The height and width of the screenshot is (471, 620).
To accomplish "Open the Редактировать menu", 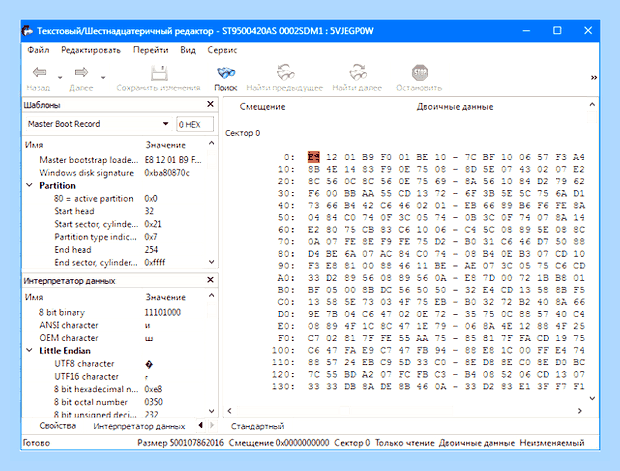I will (91, 50).
